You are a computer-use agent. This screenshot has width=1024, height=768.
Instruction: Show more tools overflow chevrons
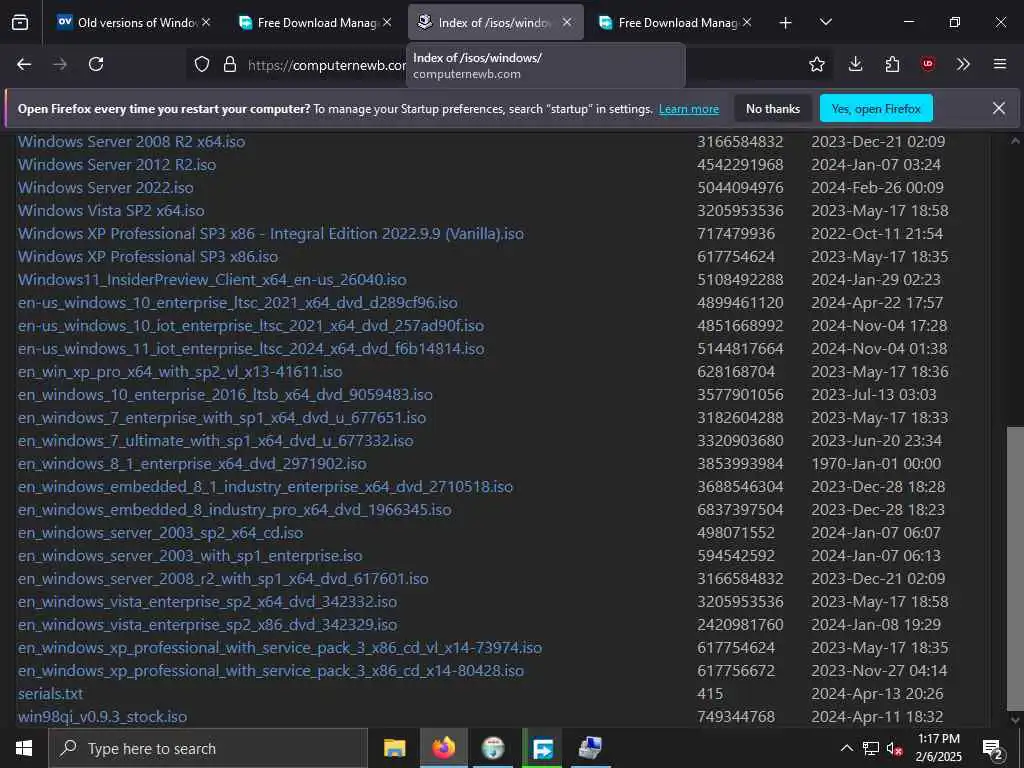pyautogui.click(x=963, y=64)
